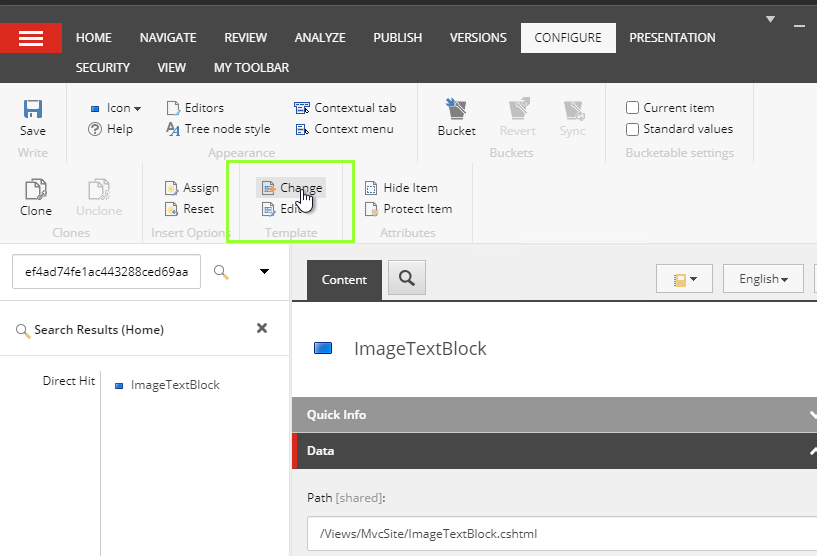Click the Path field with ImageTextBlock.cshtml

tap(562, 534)
